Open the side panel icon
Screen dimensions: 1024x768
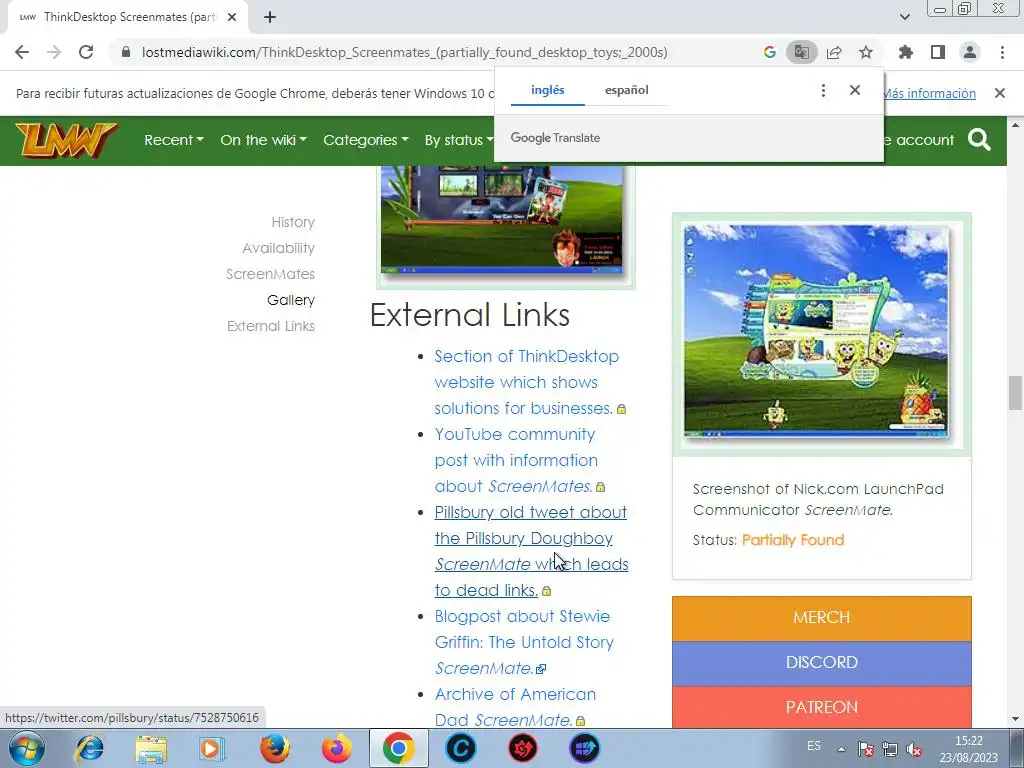(938, 52)
